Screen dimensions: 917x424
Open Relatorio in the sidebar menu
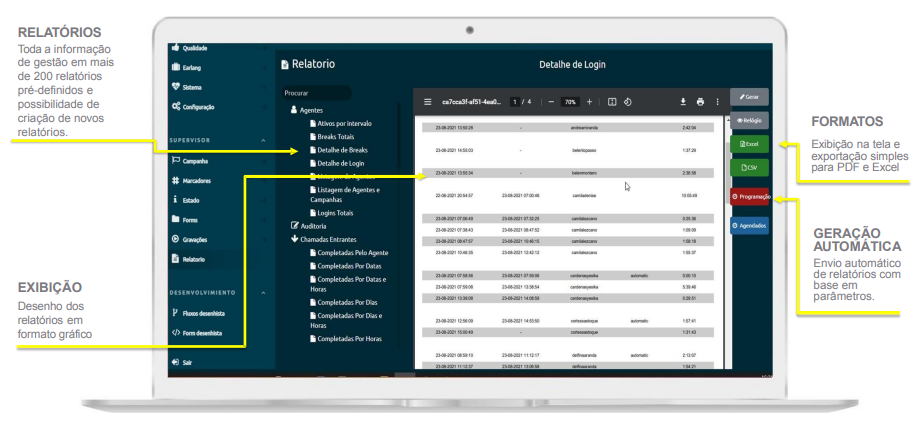[x=194, y=259]
